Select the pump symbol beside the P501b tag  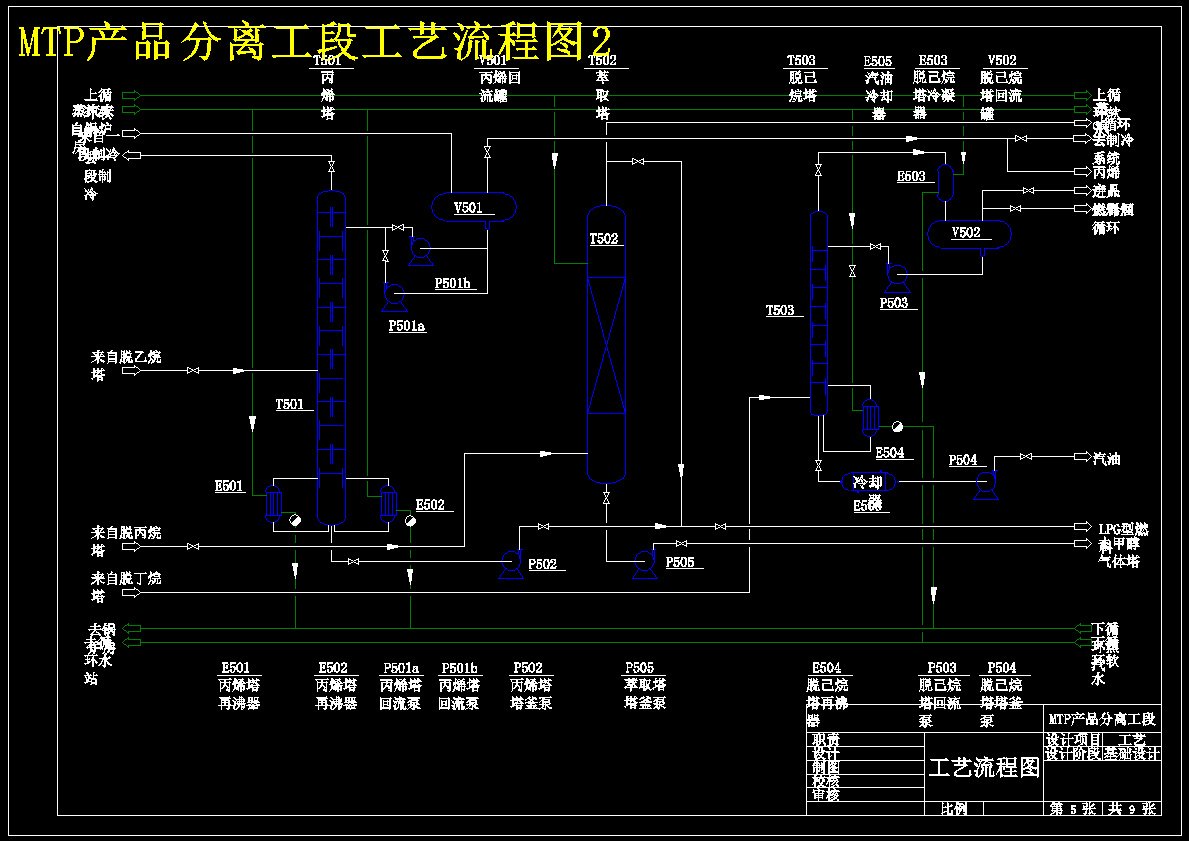click(x=420, y=252)
